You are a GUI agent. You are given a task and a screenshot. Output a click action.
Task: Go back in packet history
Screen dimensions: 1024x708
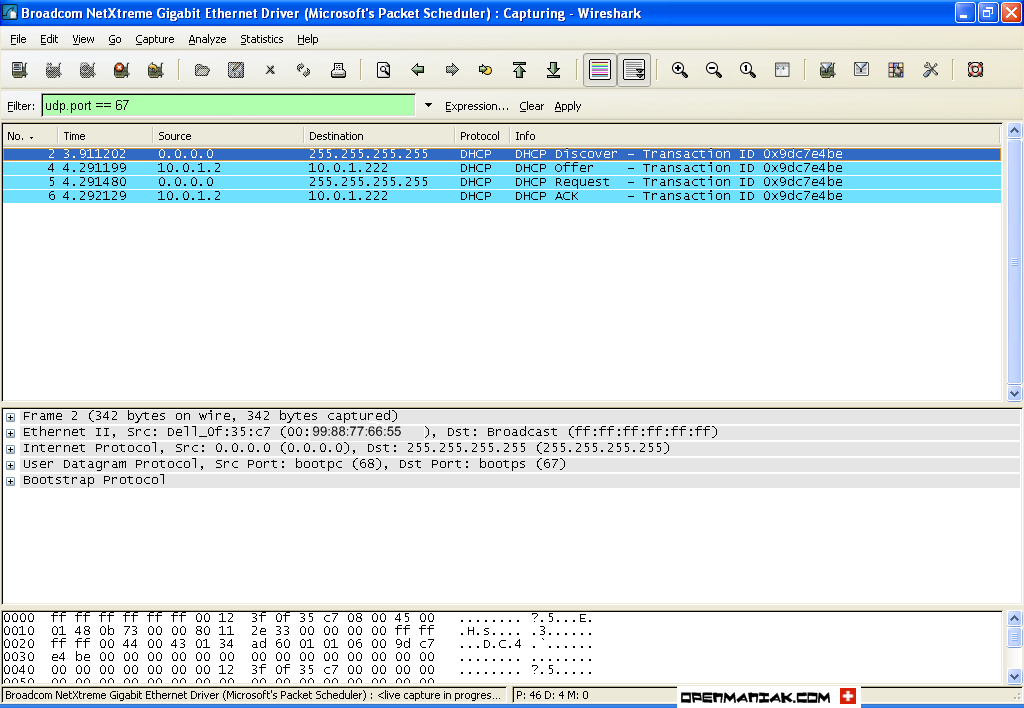pyautogui.click(x=418, y=70)
